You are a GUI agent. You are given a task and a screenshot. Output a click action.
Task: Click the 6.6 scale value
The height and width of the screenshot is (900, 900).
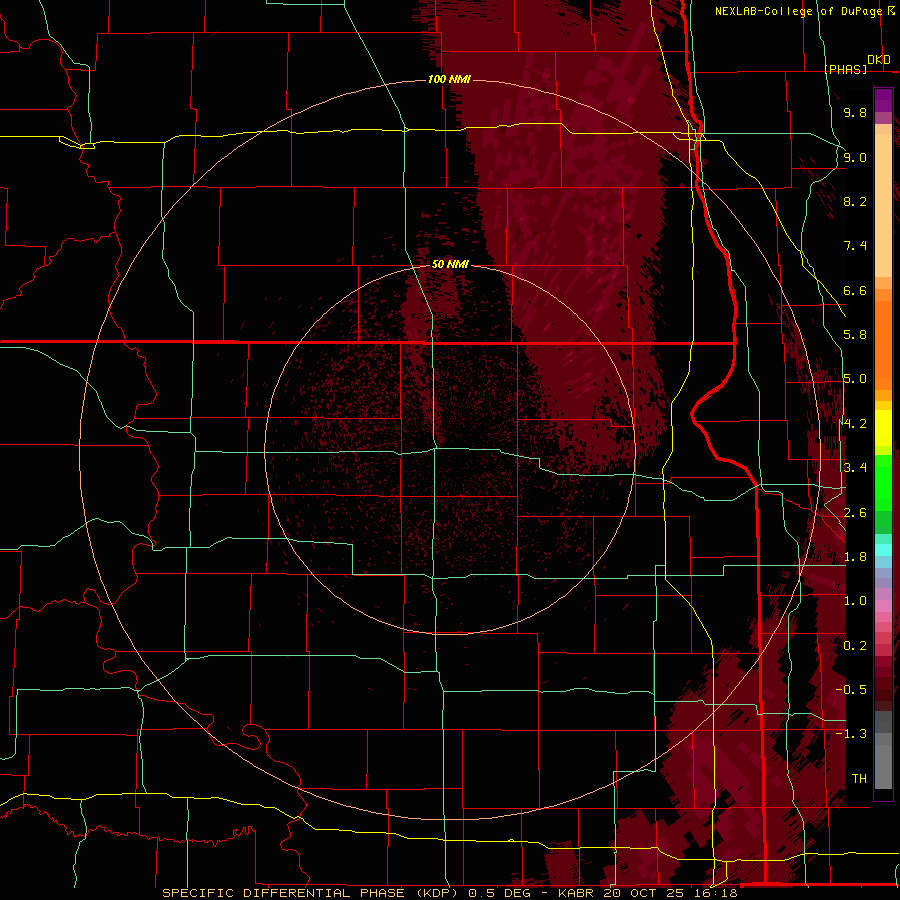(x=855, y=290)
